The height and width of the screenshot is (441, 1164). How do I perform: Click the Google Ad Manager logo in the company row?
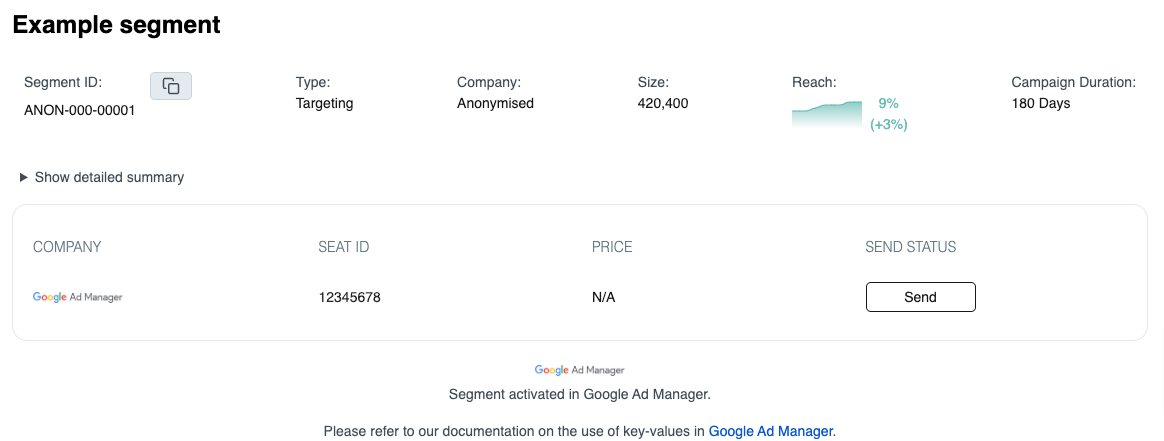(78, 297)
